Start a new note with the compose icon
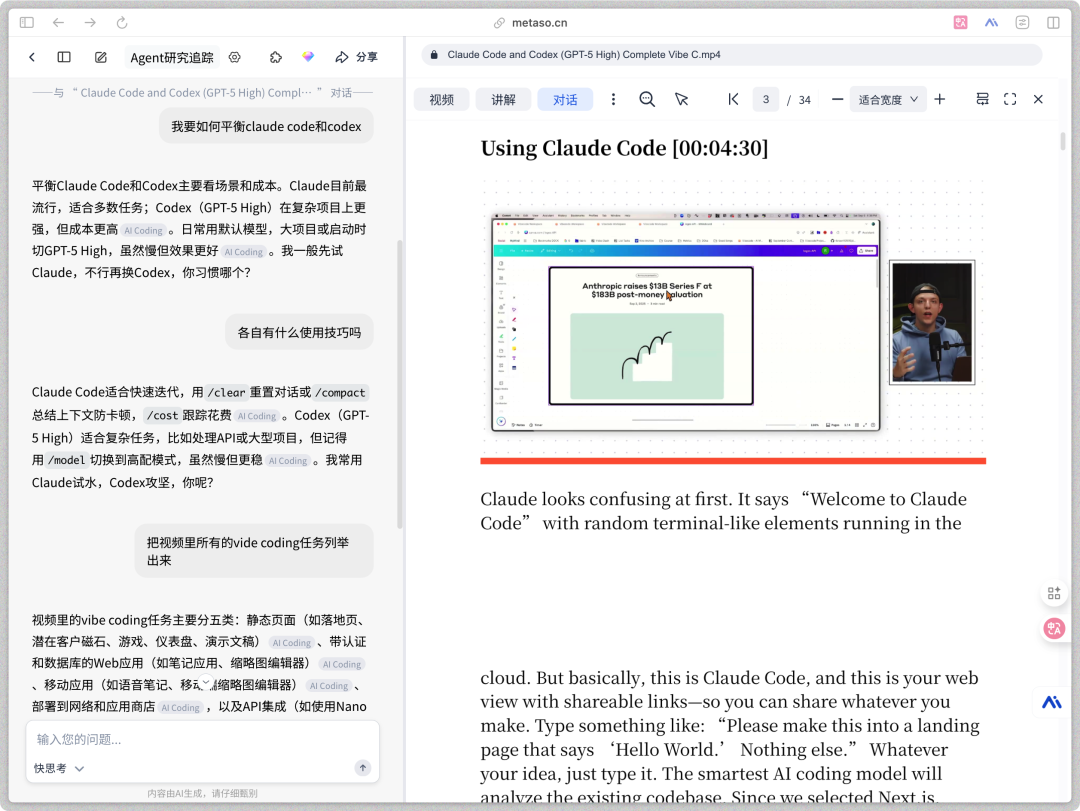Image resolution: width=1080 pixels, height=811 pixels. point(100,57)
